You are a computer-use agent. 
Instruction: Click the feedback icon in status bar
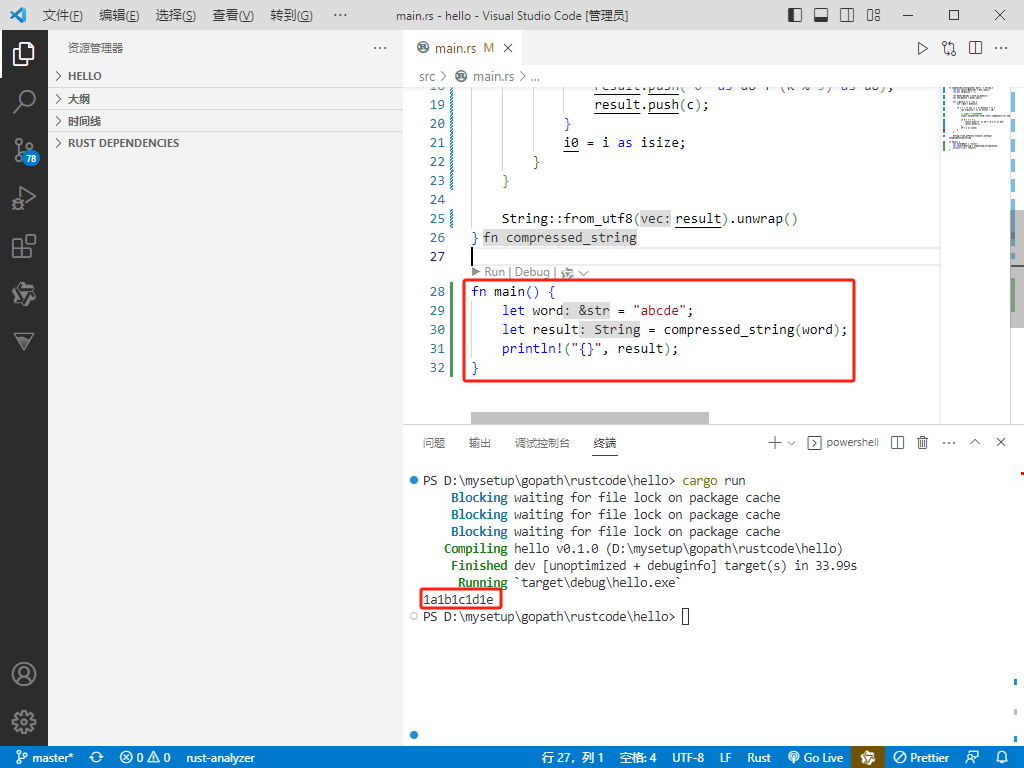(x=972, y=758)
